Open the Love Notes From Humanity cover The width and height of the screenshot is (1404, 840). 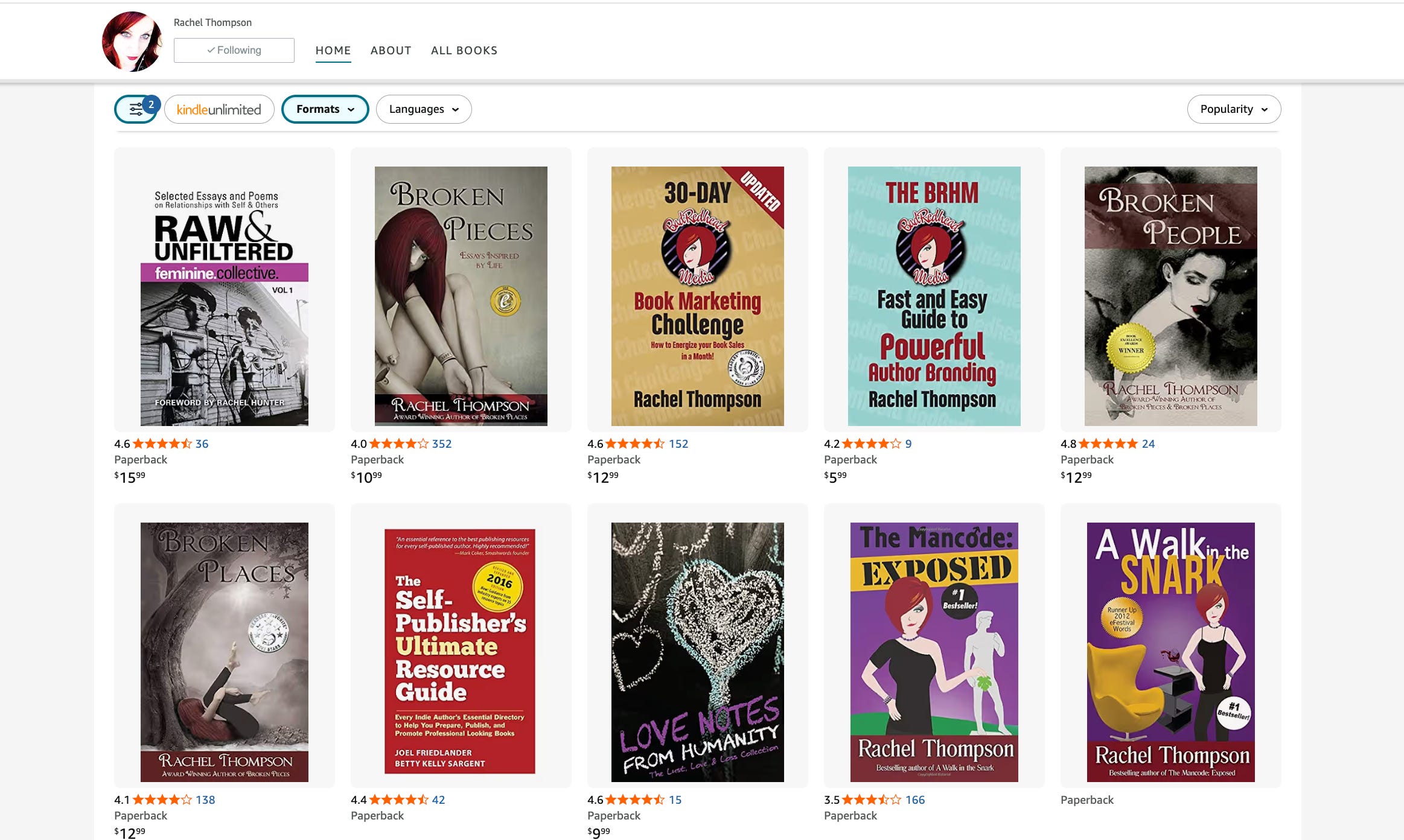pos(698,652)
